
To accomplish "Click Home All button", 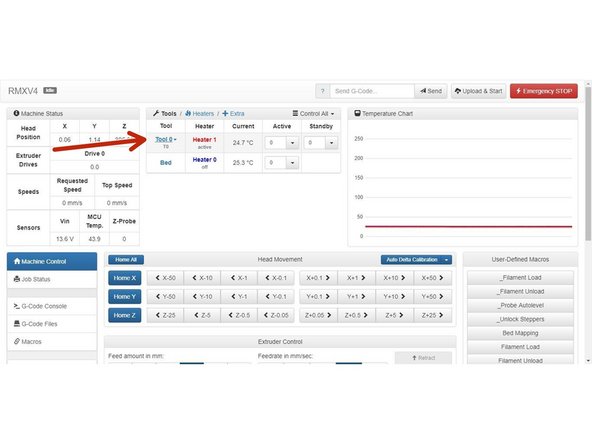I will [126, 260].
